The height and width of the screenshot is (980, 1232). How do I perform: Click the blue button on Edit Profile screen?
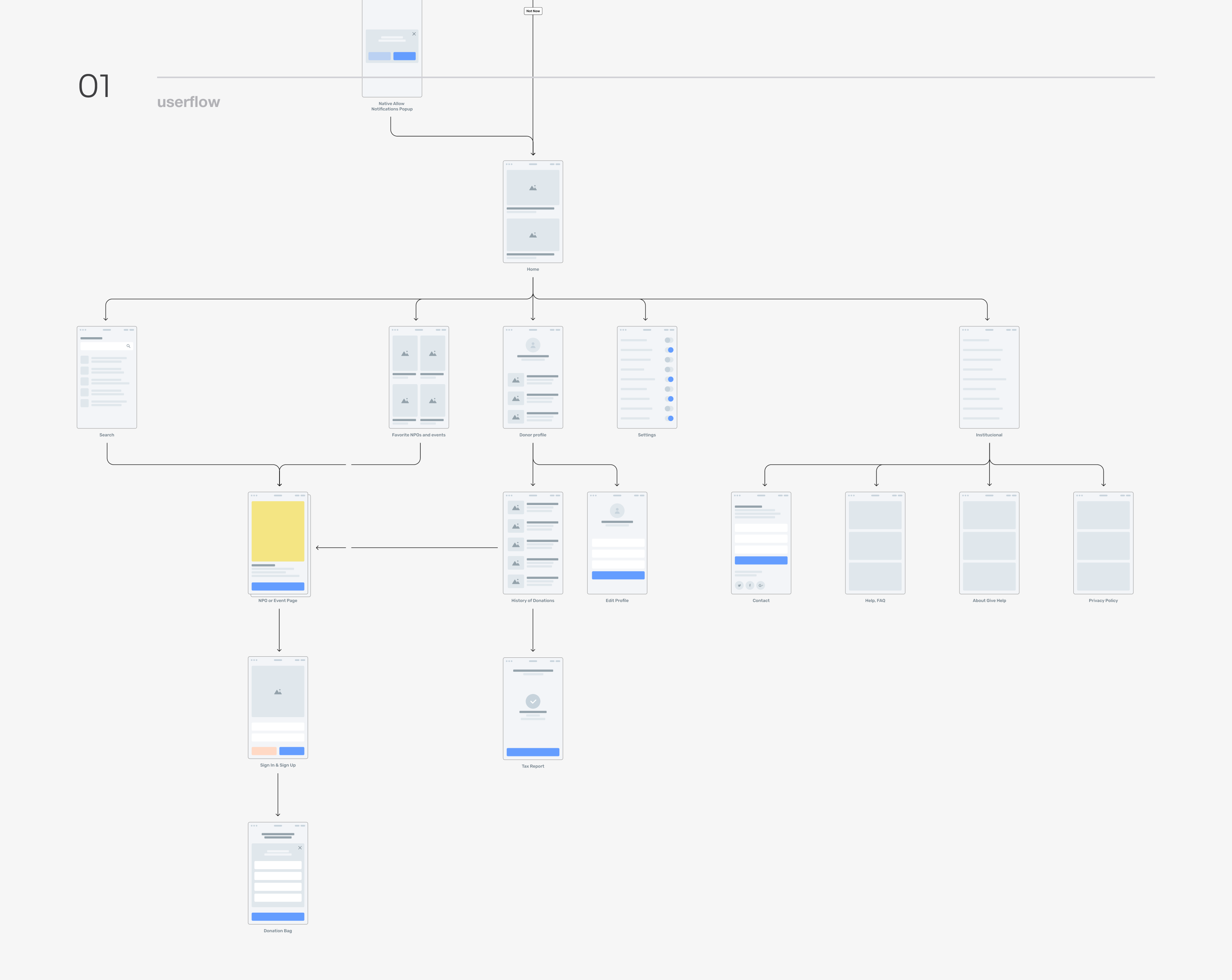pyautogui.click(x=618, y=575)
